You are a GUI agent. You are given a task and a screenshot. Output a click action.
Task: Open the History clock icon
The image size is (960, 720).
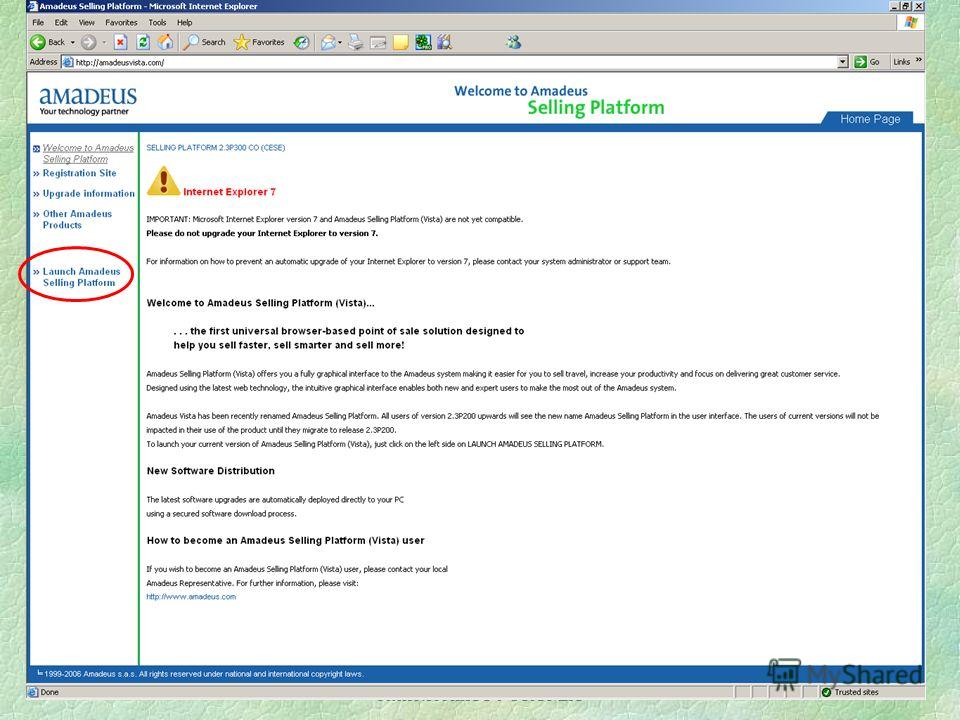301,42
